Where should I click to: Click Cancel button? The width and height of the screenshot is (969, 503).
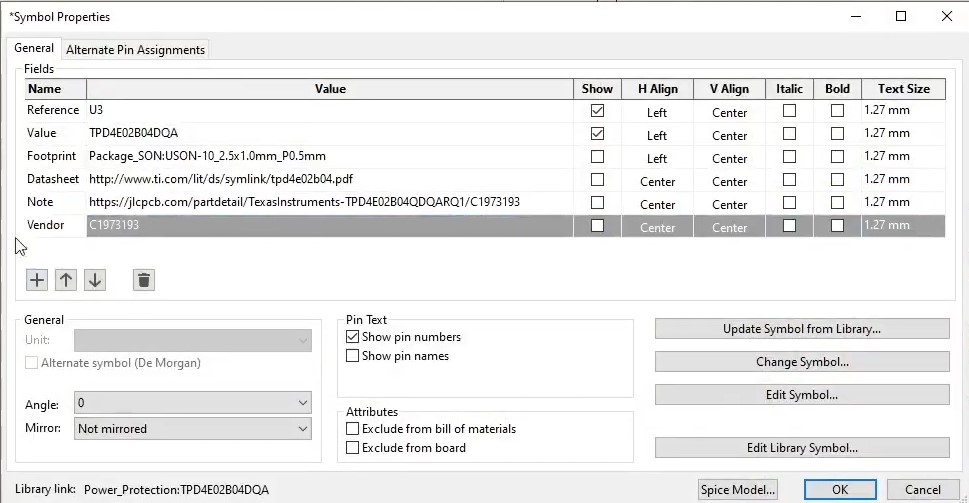pyautogui.click(x=923, y=489)
